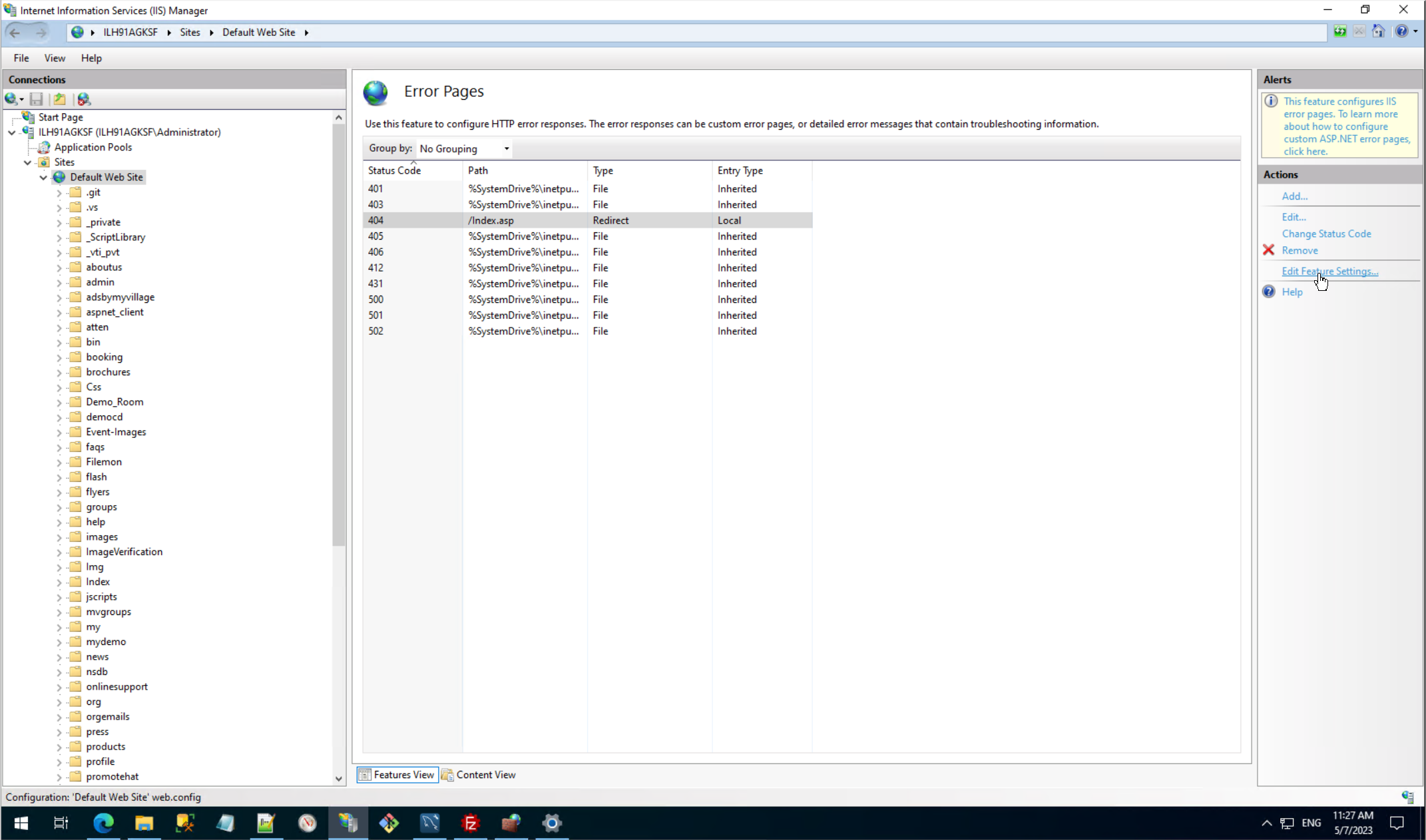The image size is (1426, 840).
Task: Select the Application Pools node
Action: pyautogui.click(x=93, y=147)
